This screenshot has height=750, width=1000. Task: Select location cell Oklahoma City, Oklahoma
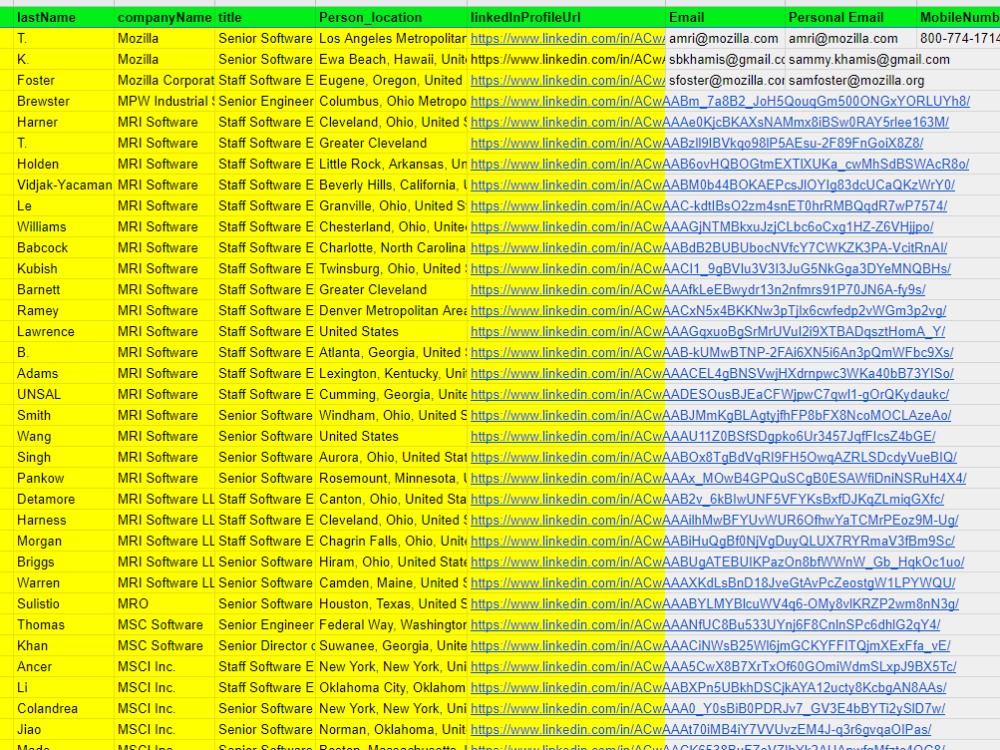pyautogui.click(x=392, y=688)
